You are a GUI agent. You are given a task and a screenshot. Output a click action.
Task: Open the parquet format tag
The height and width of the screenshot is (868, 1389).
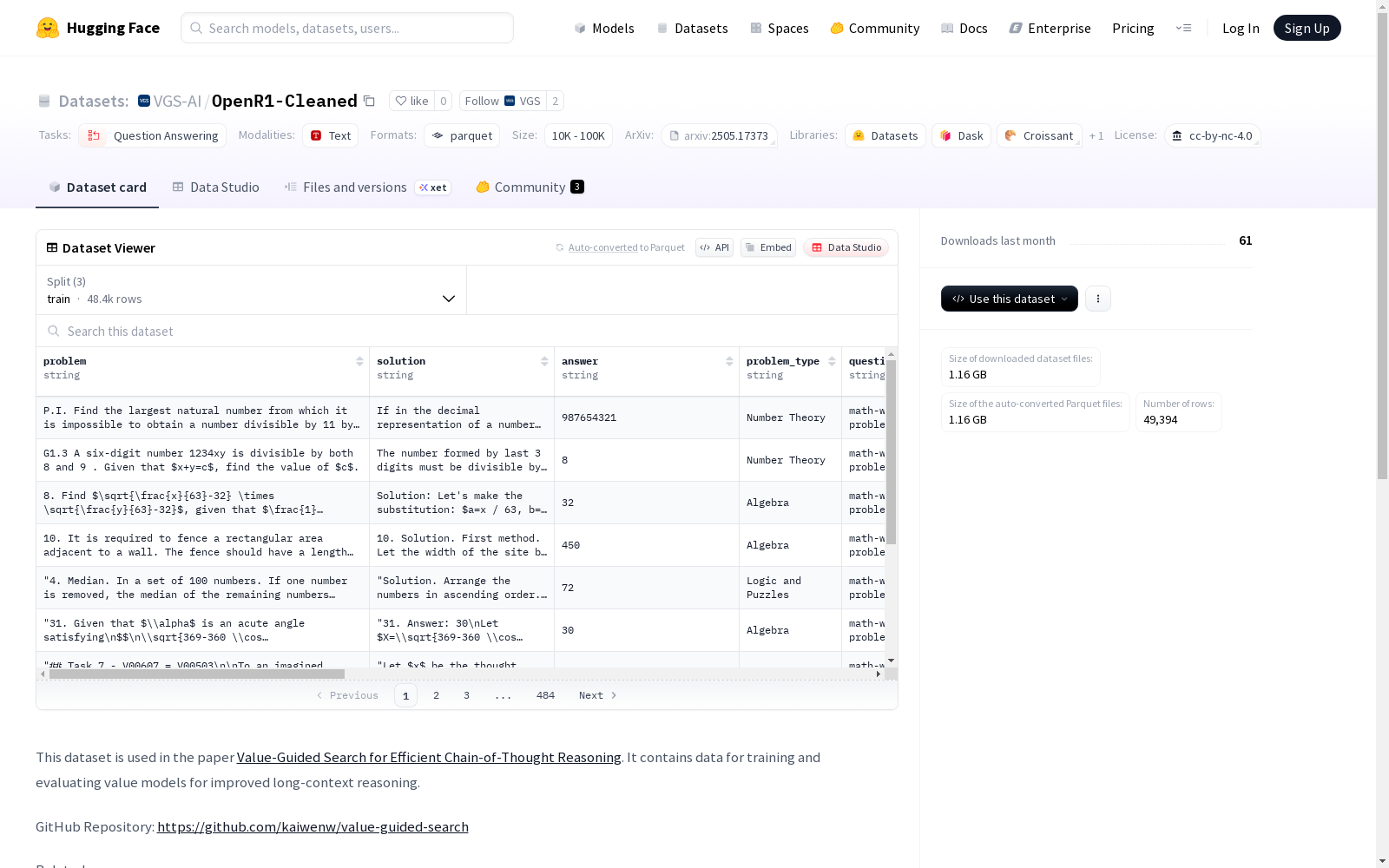pos(462,135)
